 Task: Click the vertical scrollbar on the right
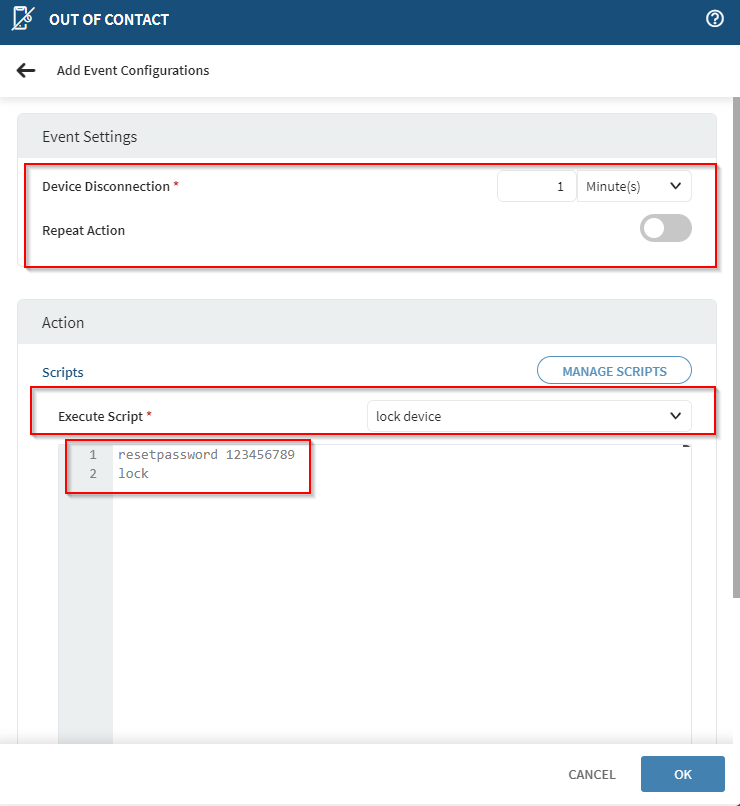(735, 350)
